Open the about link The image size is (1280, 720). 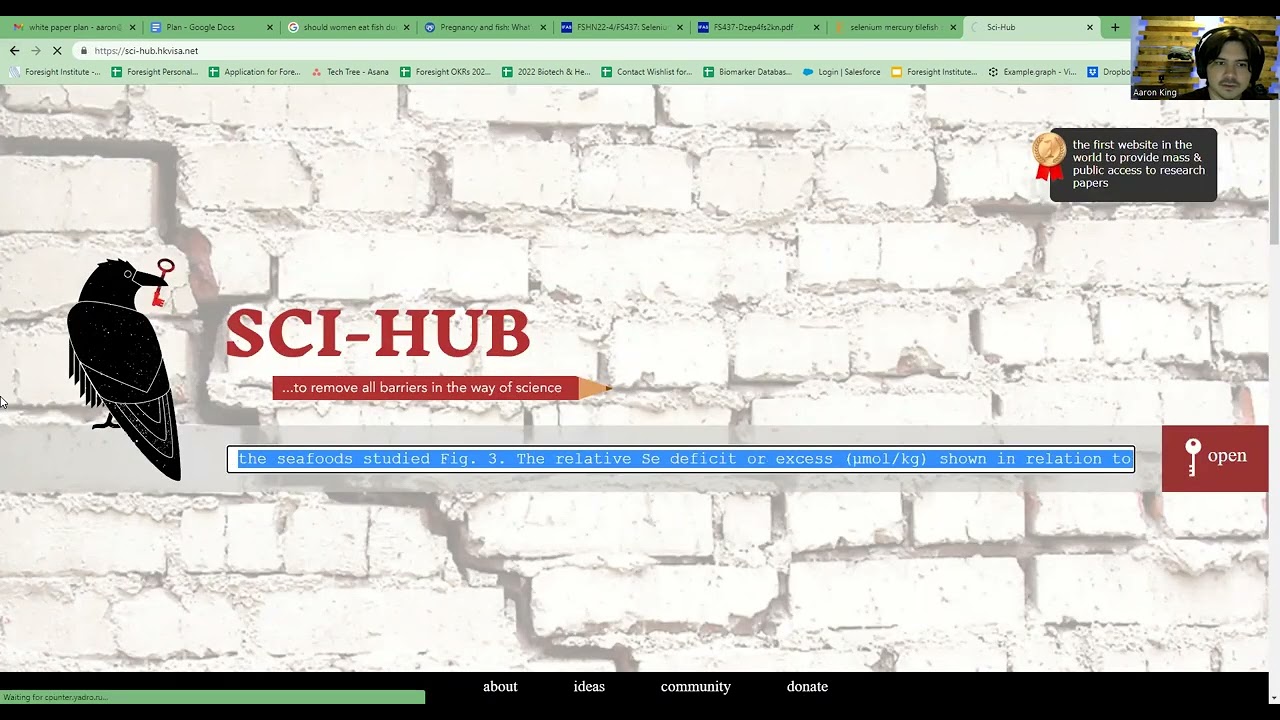(500, 687)
